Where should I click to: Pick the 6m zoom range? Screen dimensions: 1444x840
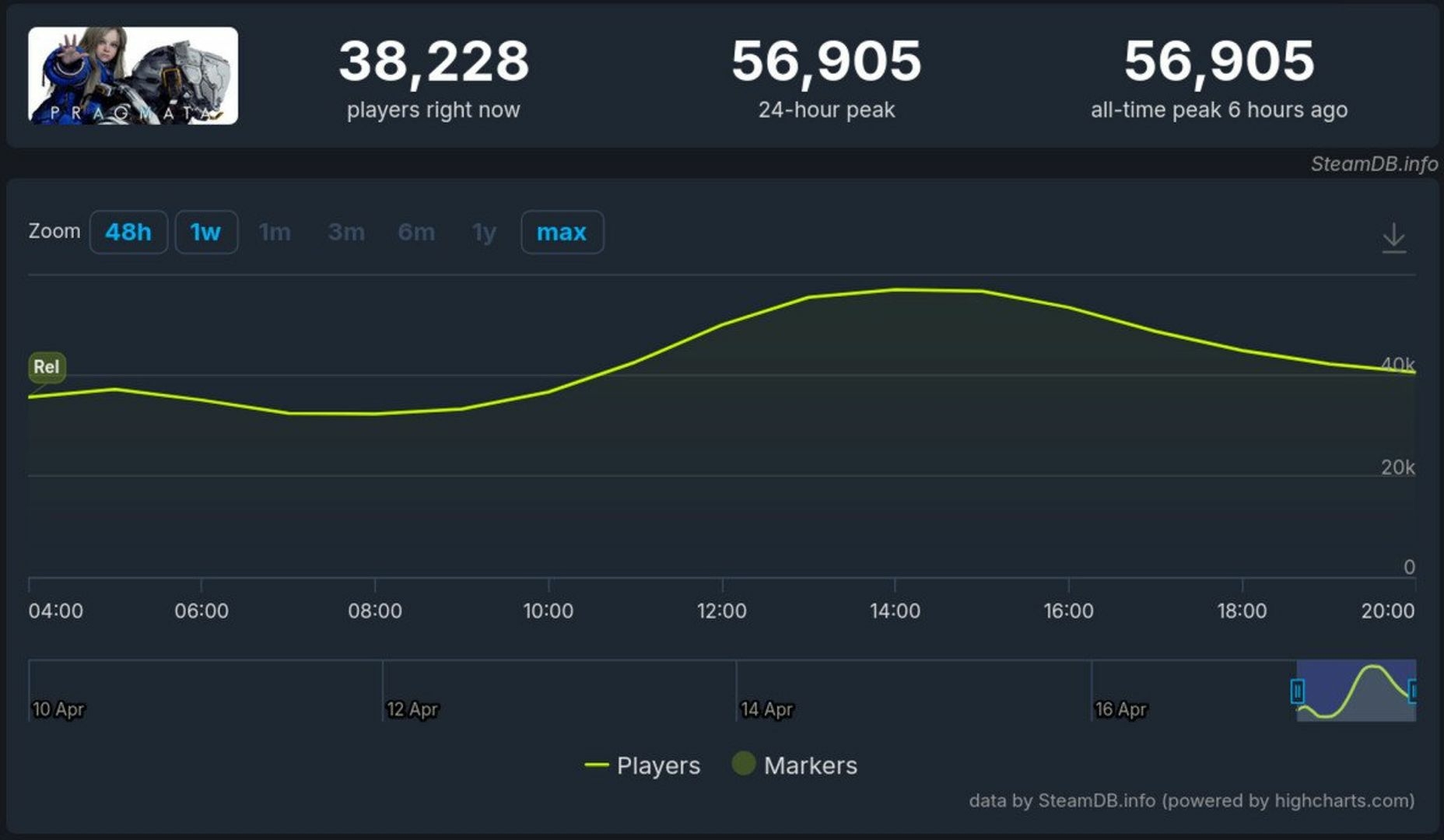click(416, 232)
